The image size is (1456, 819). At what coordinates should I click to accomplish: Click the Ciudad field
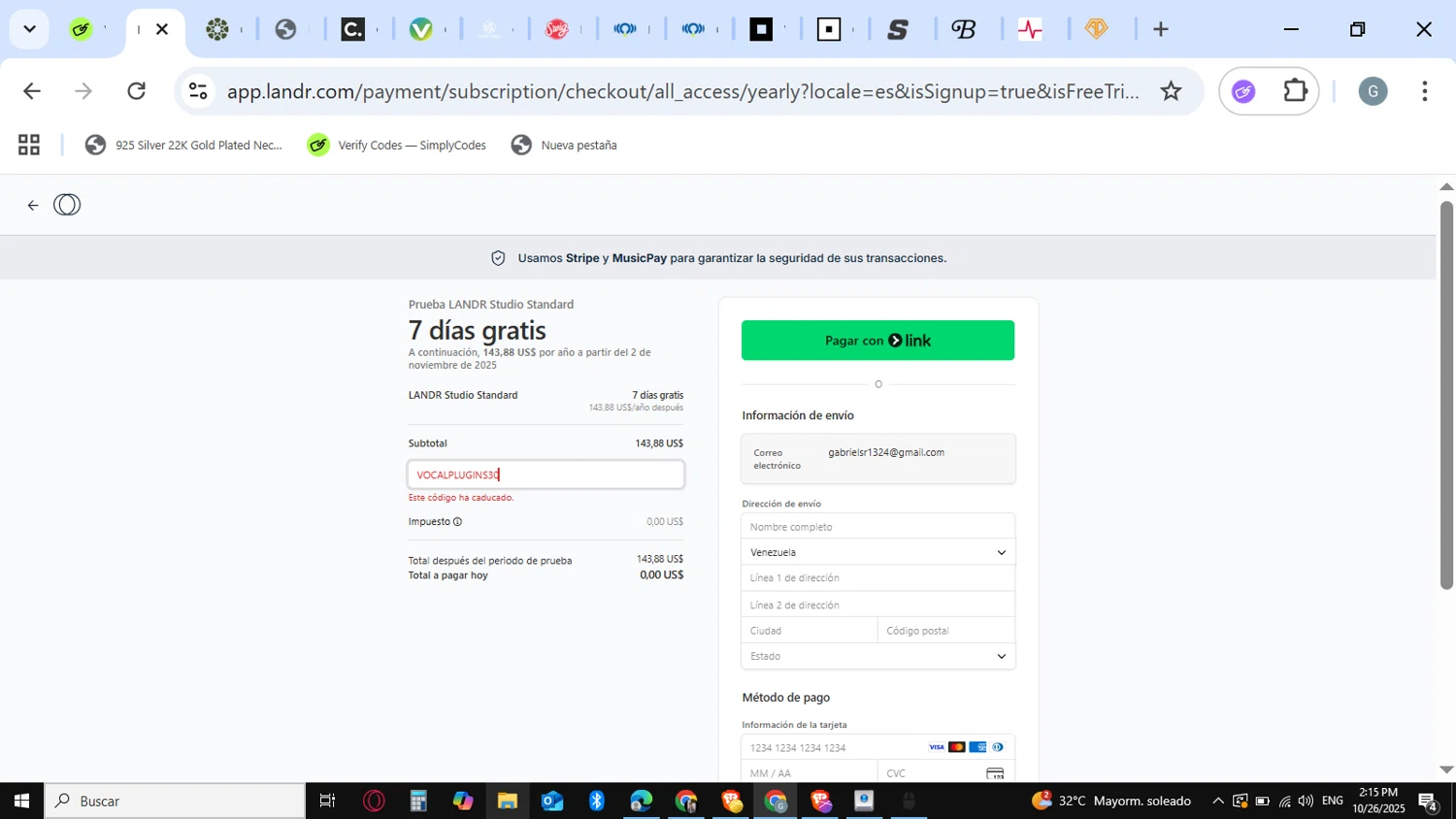(810, 631)
